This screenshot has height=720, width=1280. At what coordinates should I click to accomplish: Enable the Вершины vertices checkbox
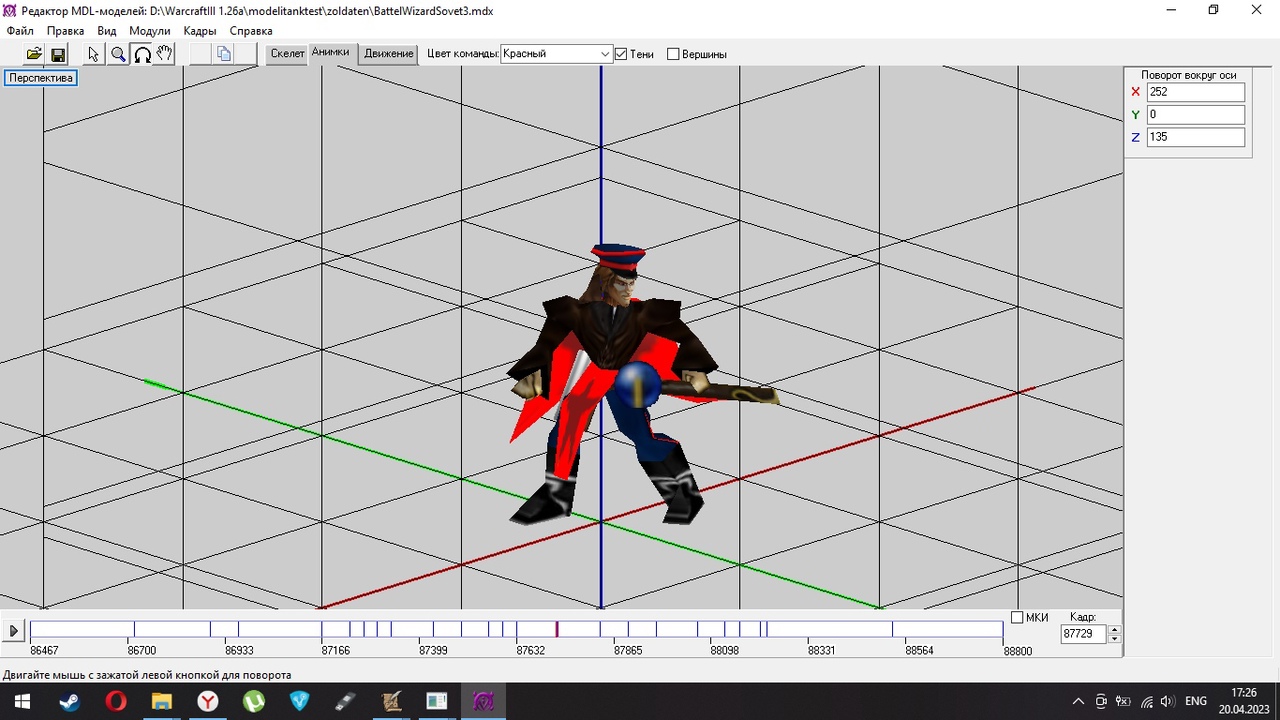[673, 54]
